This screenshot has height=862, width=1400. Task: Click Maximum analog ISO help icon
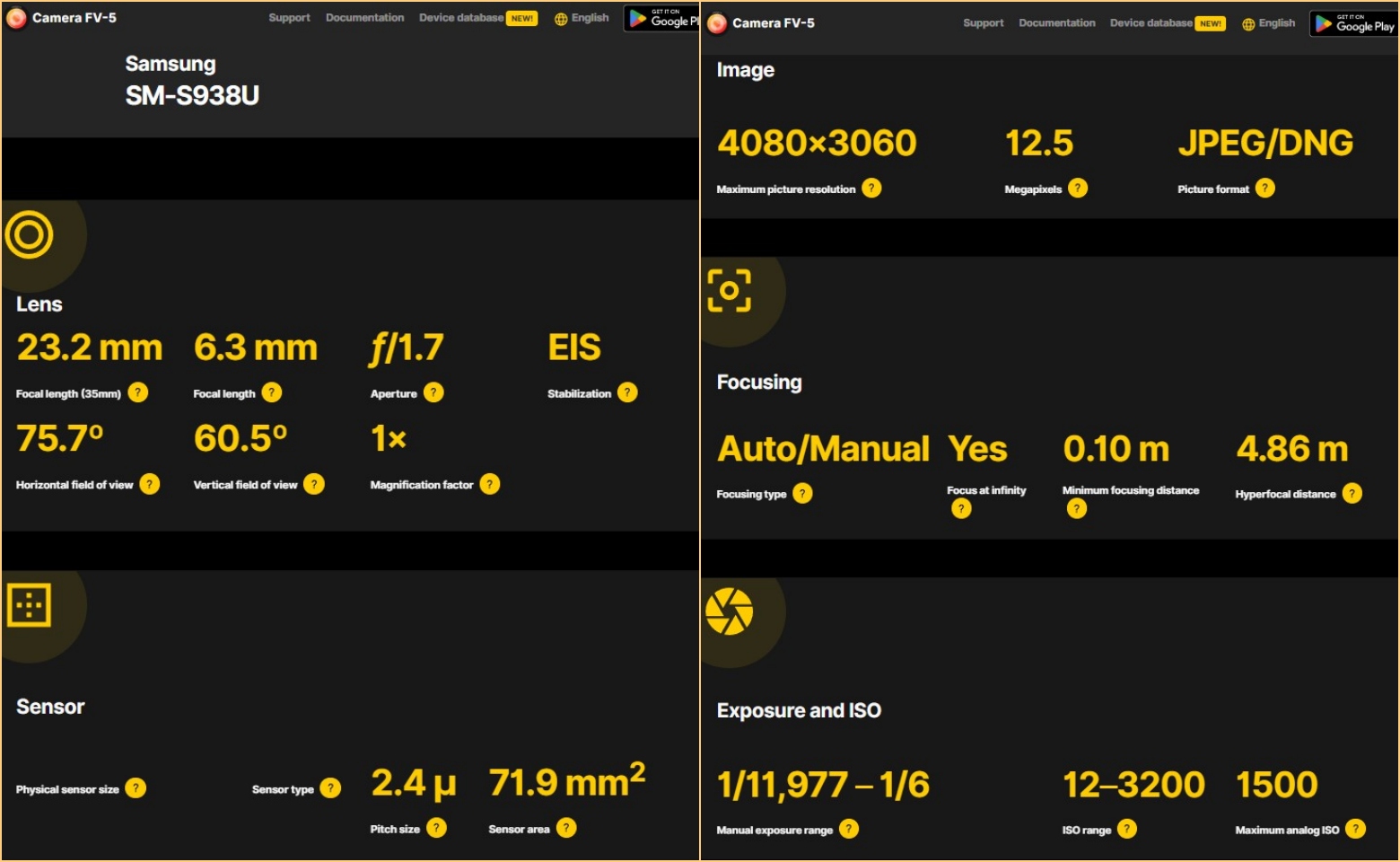(1356, 829)
